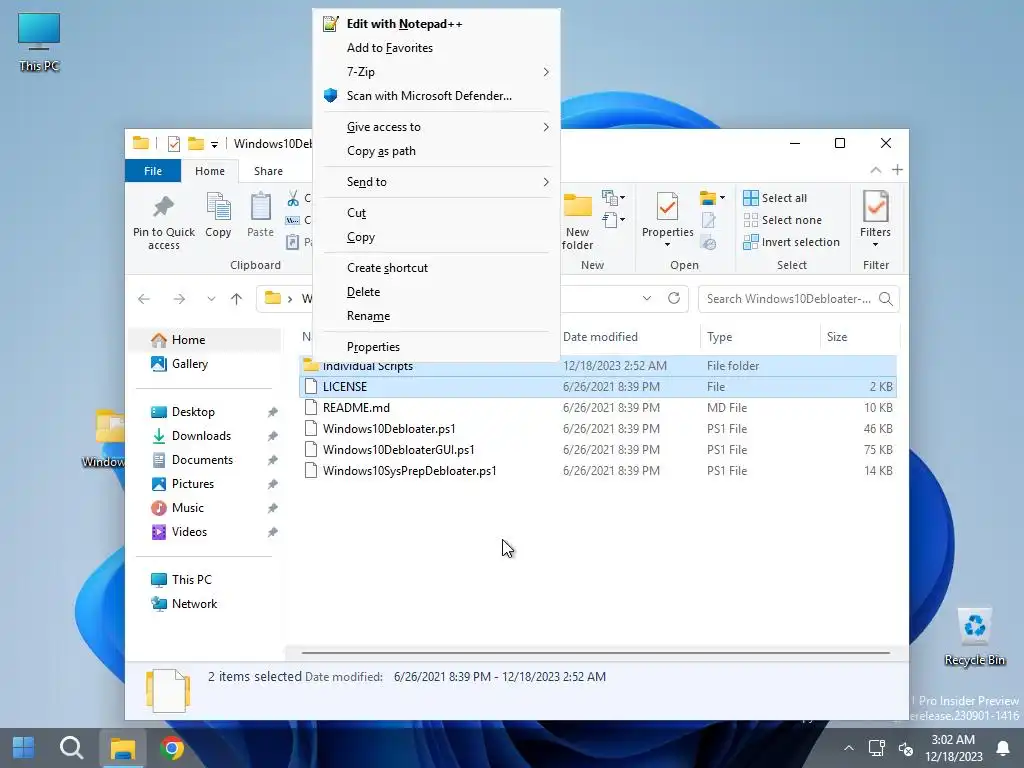Click the scissors Cut icon in ribbon
Viewport: 1024px width, 768px height.
click(293, 198)
